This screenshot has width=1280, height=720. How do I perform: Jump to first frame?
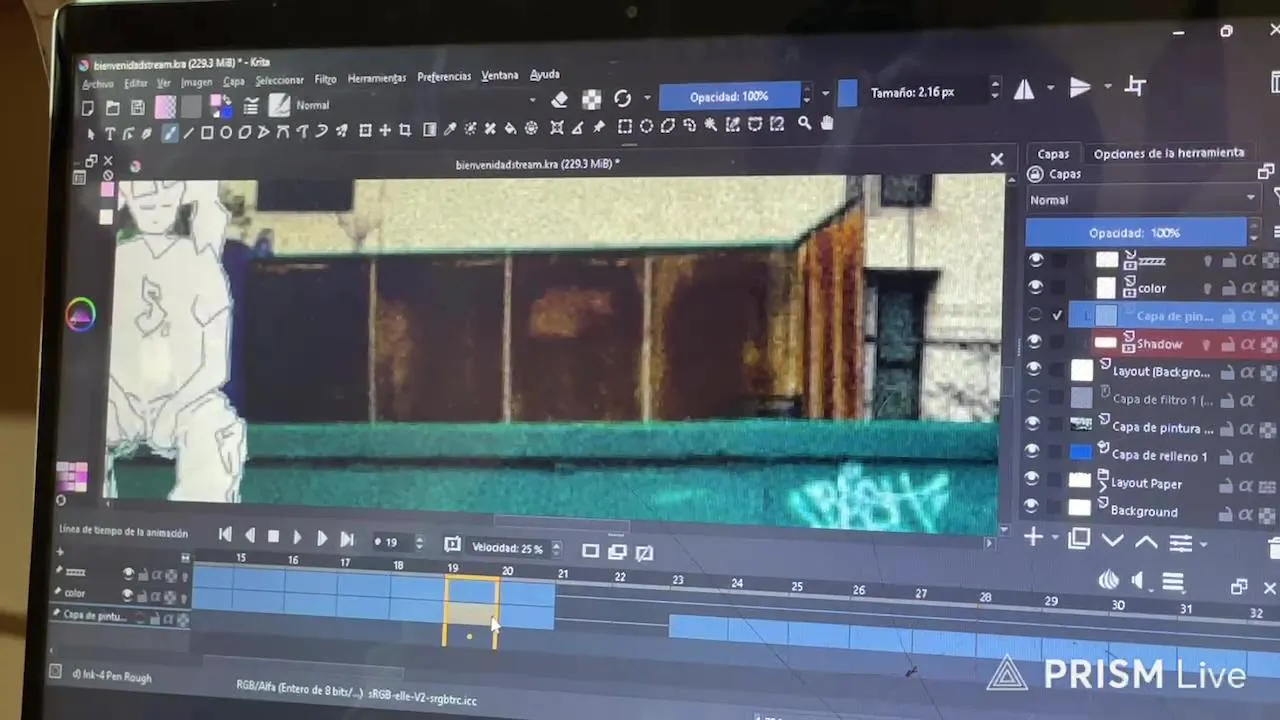click(225, 535)
